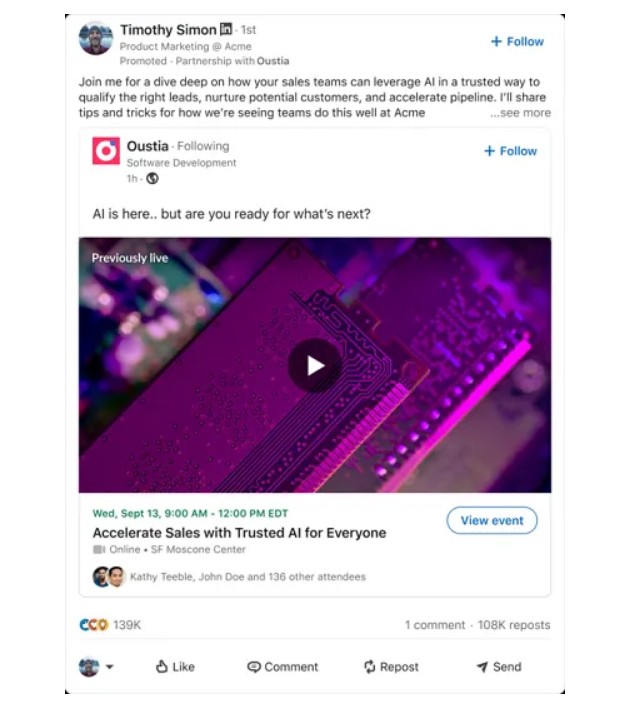Open Timothy Simon's profile name link

(x=167, y=30)
